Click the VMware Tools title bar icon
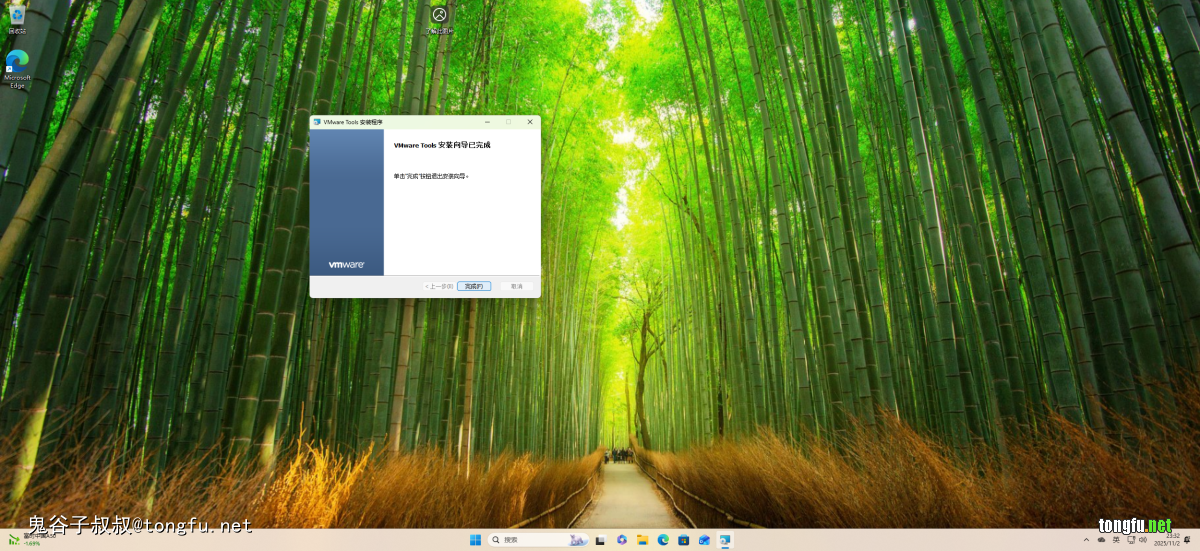 coord(317,122)
